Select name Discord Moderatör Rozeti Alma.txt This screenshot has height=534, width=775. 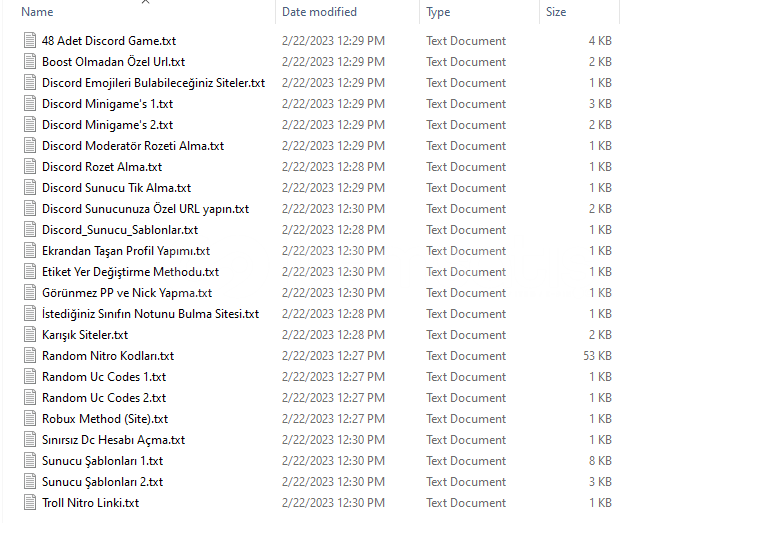coord(133,146)
